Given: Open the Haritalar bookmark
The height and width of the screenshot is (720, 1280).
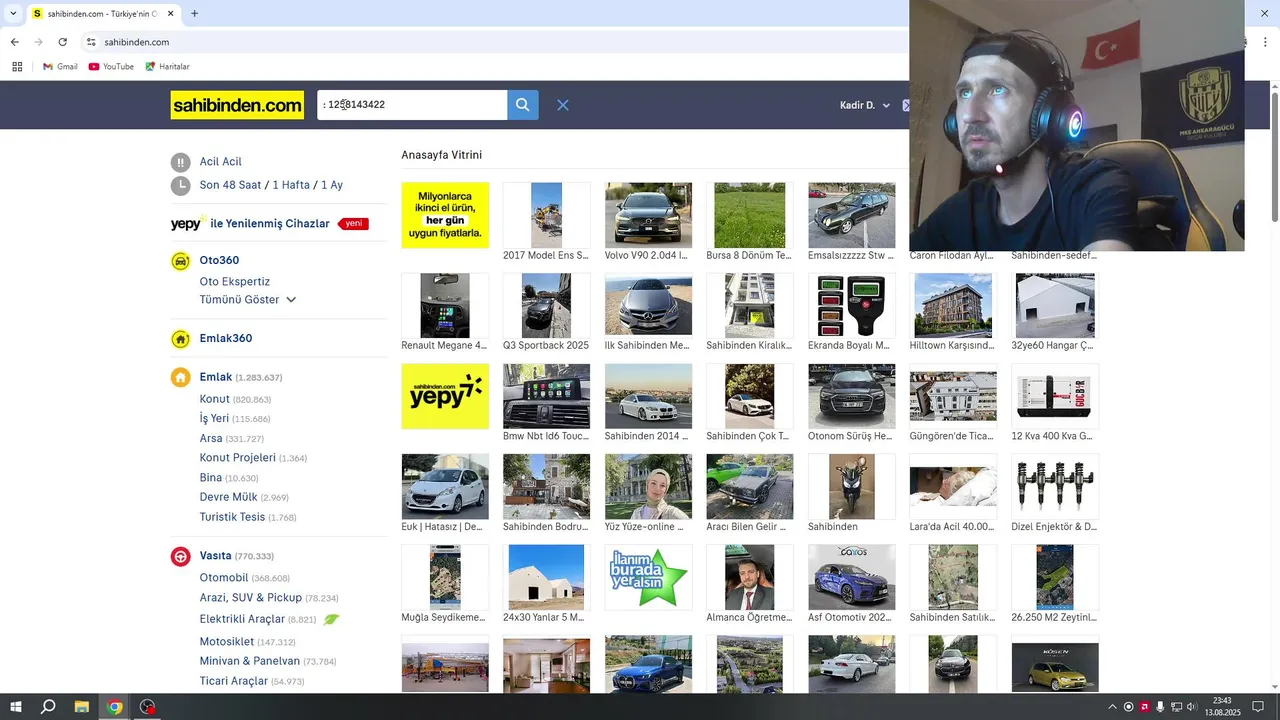Looking at the screenshot, I should [x=167, y=67].
